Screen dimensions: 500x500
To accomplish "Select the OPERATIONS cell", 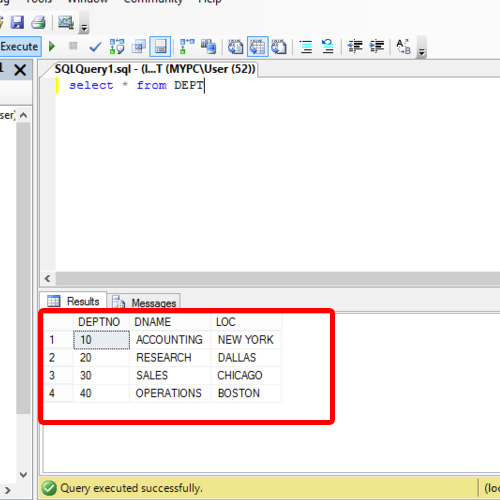I will [170, 393].
